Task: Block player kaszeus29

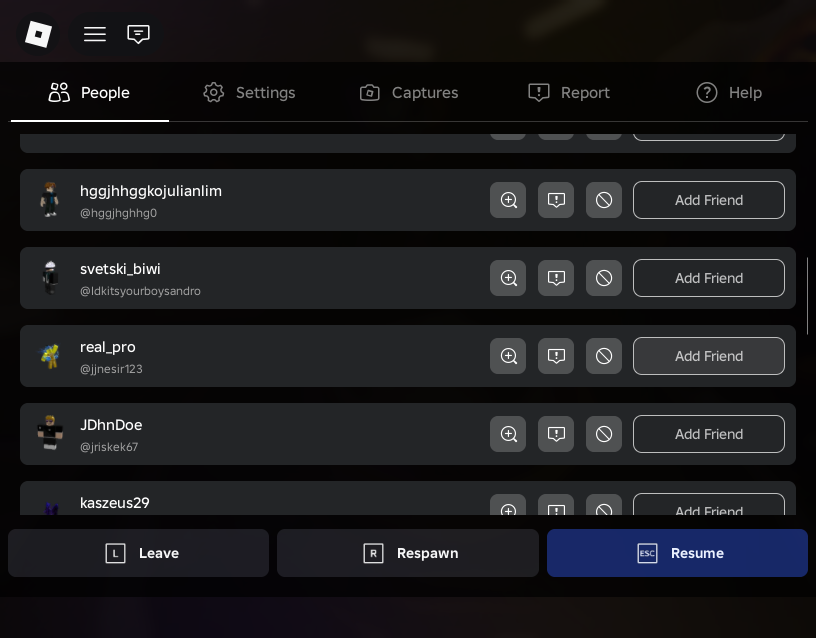Action: click(x=604, y=505)
